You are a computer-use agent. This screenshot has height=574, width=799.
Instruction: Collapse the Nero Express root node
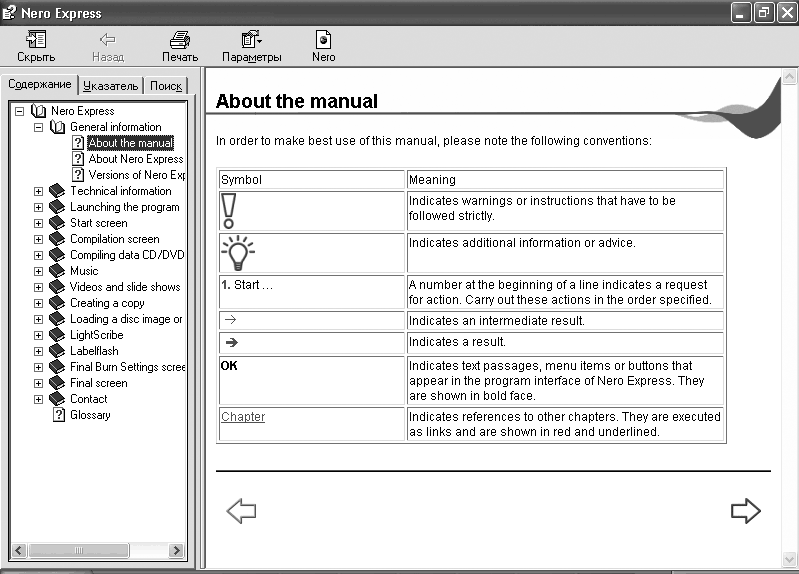click(x=19, y=111)
